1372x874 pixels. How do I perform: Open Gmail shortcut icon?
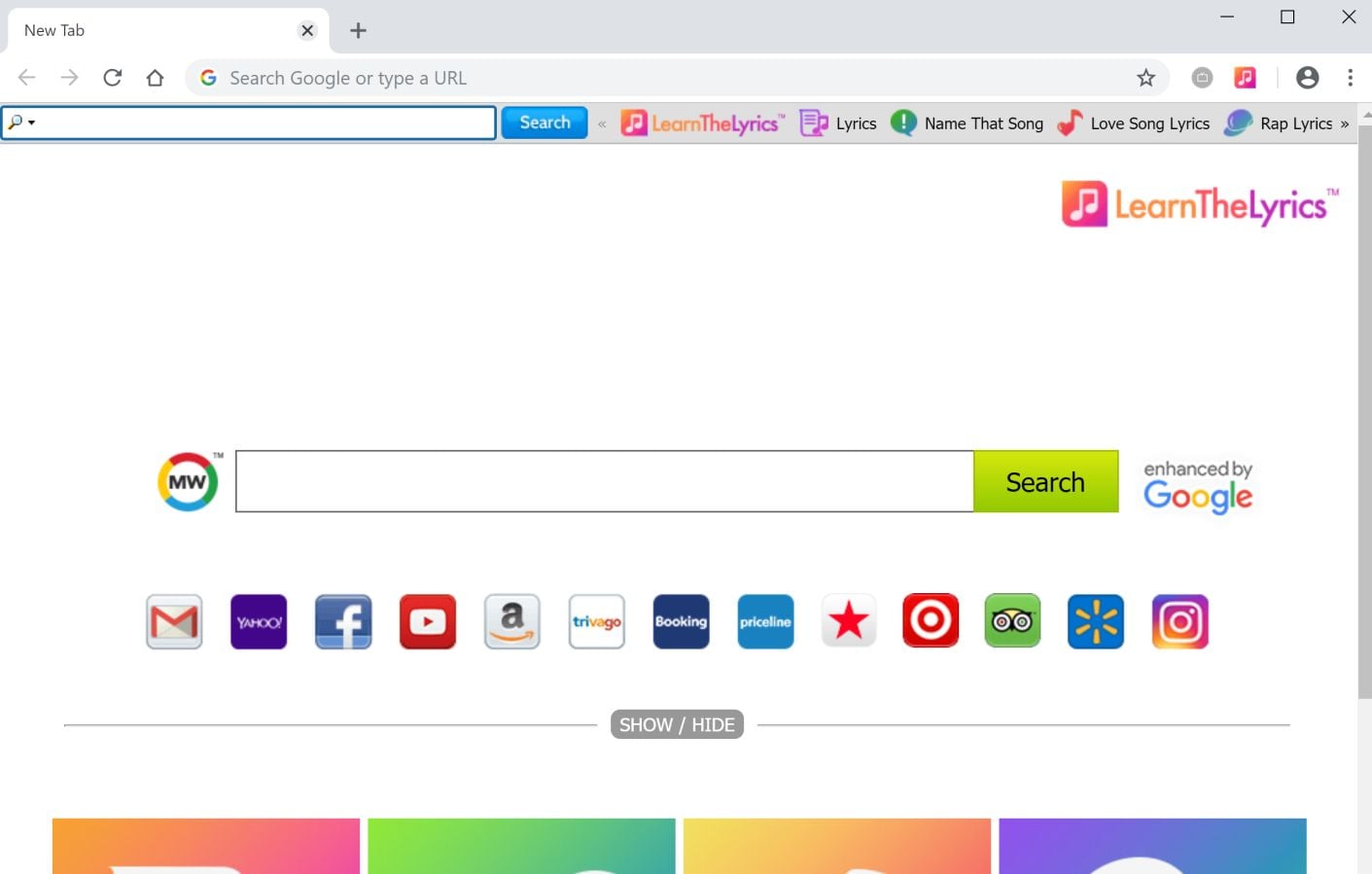click(x=174, y=621)
